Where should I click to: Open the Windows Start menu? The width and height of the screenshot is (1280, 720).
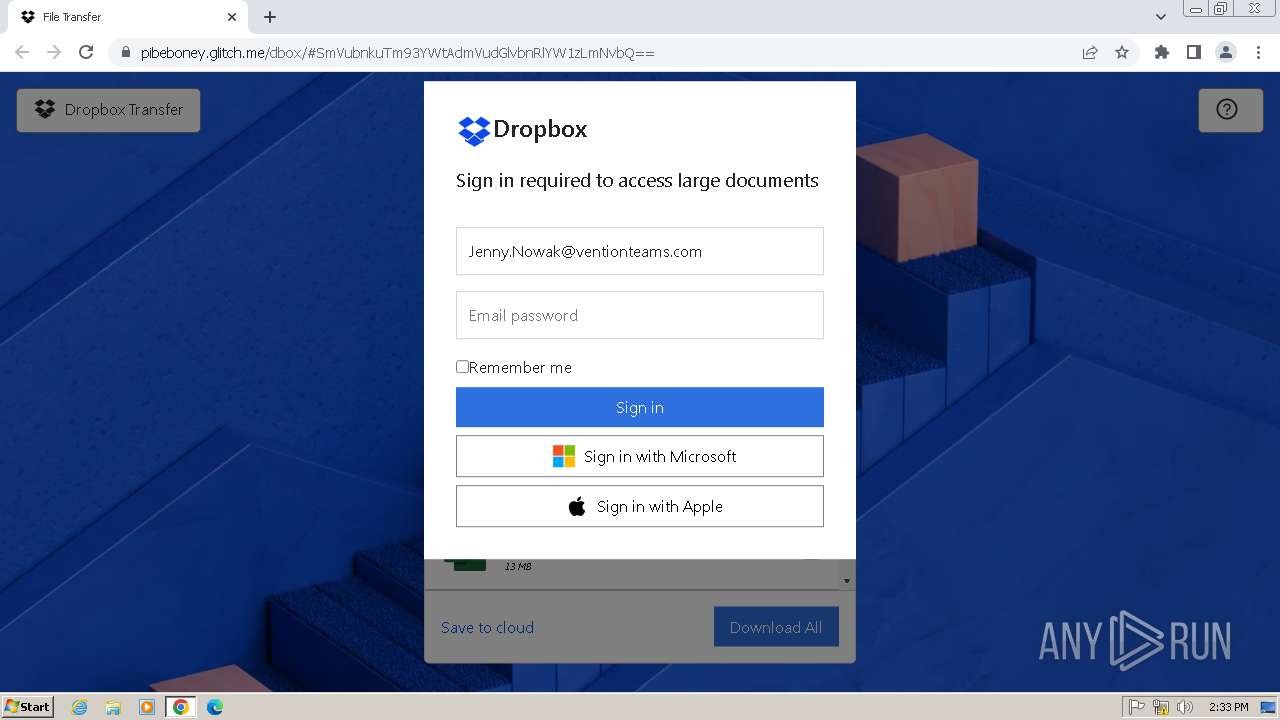(x=28, y=707)
